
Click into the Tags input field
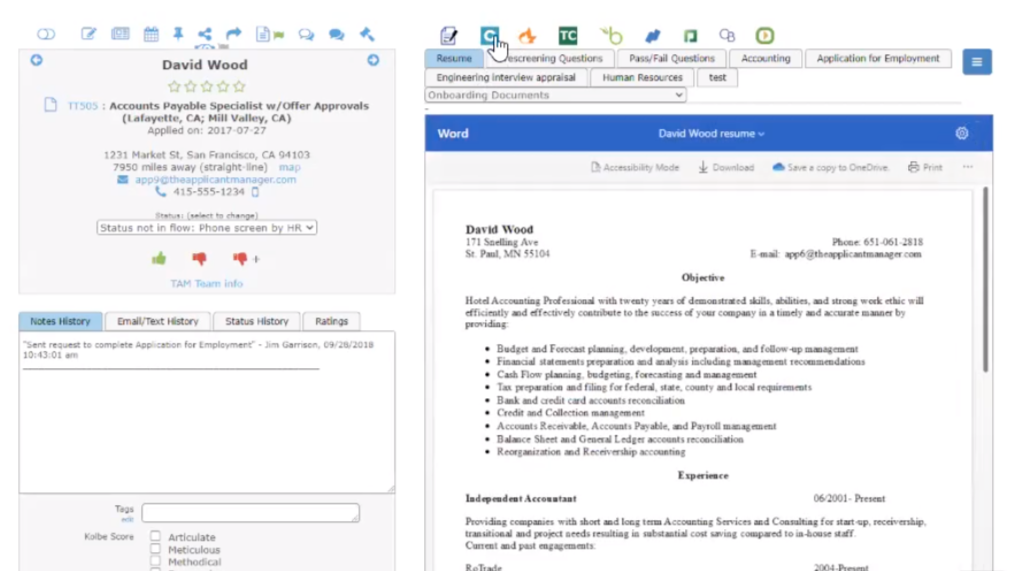coord(251,512)
